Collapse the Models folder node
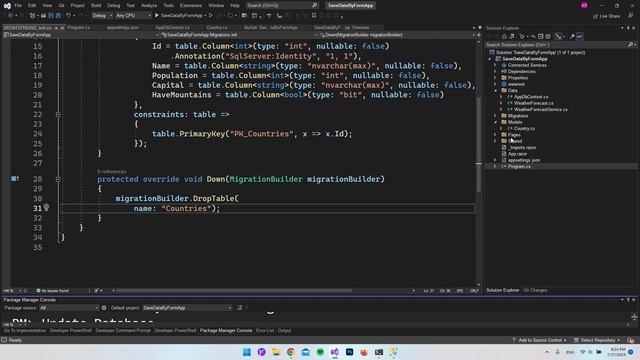This screenshot has height=360, width=640. click(496, 122)
